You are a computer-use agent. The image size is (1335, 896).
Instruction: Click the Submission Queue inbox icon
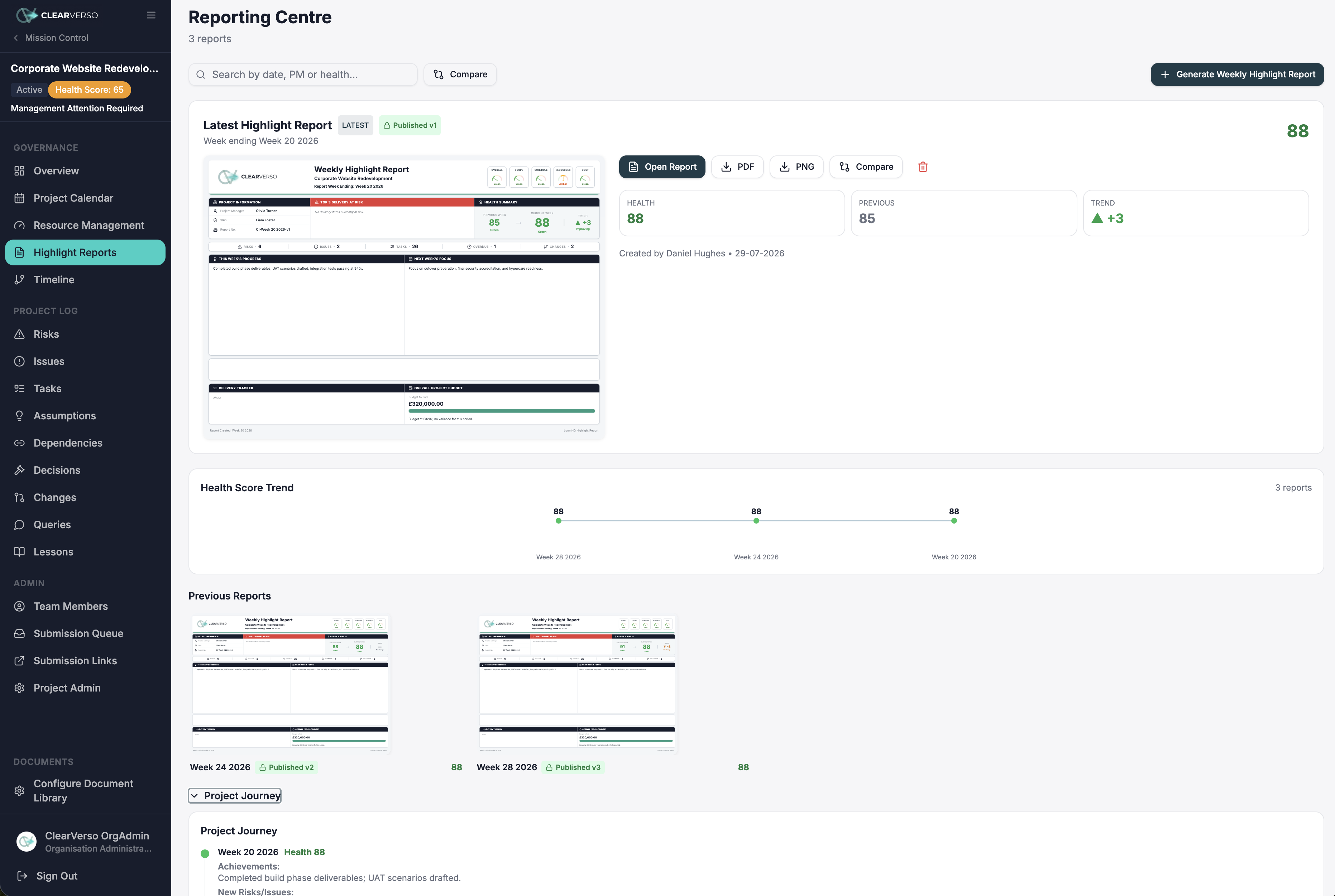coord(19,634)
